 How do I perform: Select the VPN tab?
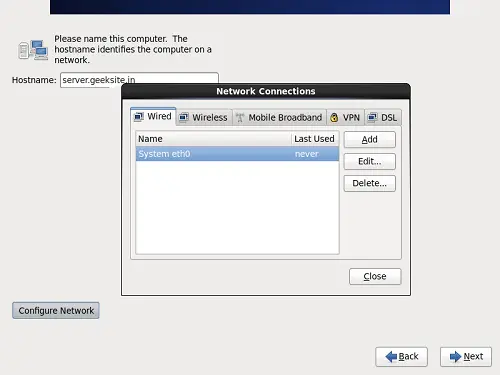pos(345,118)
